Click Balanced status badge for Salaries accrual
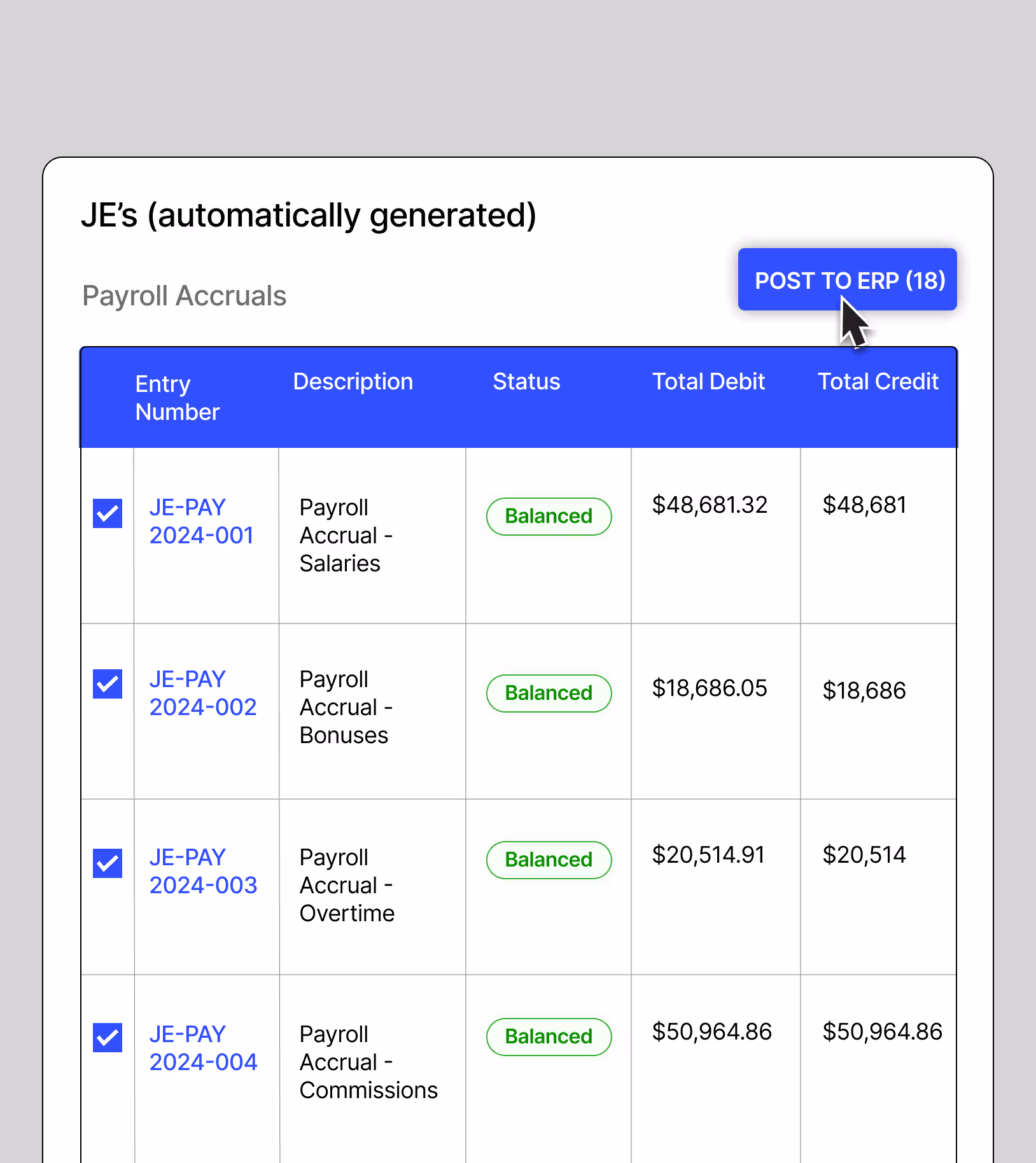This screenshot has height=1163, width=1036. coord(549,516)
